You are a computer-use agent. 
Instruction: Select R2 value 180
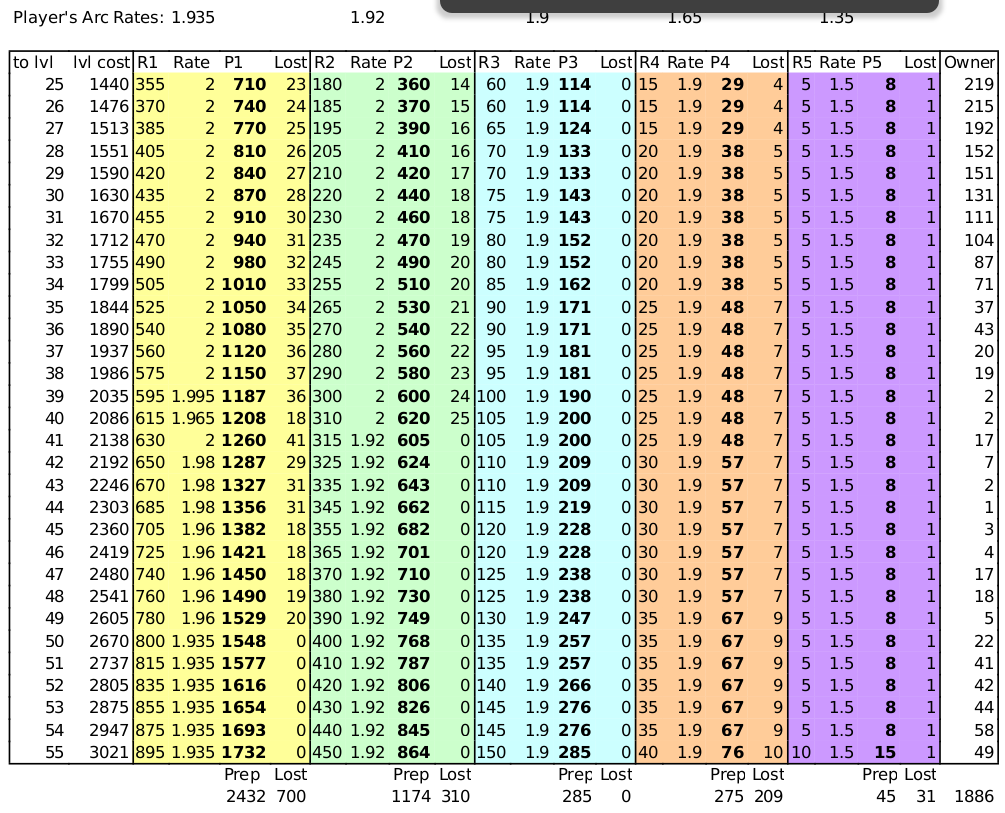tap(327, 85)
